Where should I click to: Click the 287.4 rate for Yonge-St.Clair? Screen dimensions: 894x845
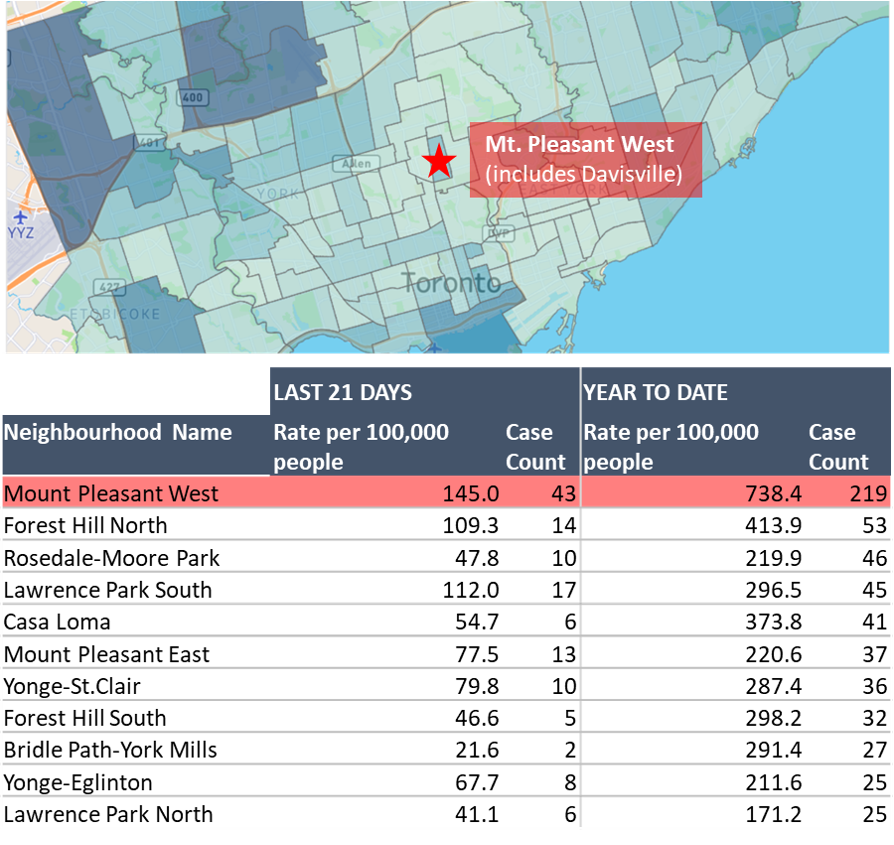pos(774,686)
